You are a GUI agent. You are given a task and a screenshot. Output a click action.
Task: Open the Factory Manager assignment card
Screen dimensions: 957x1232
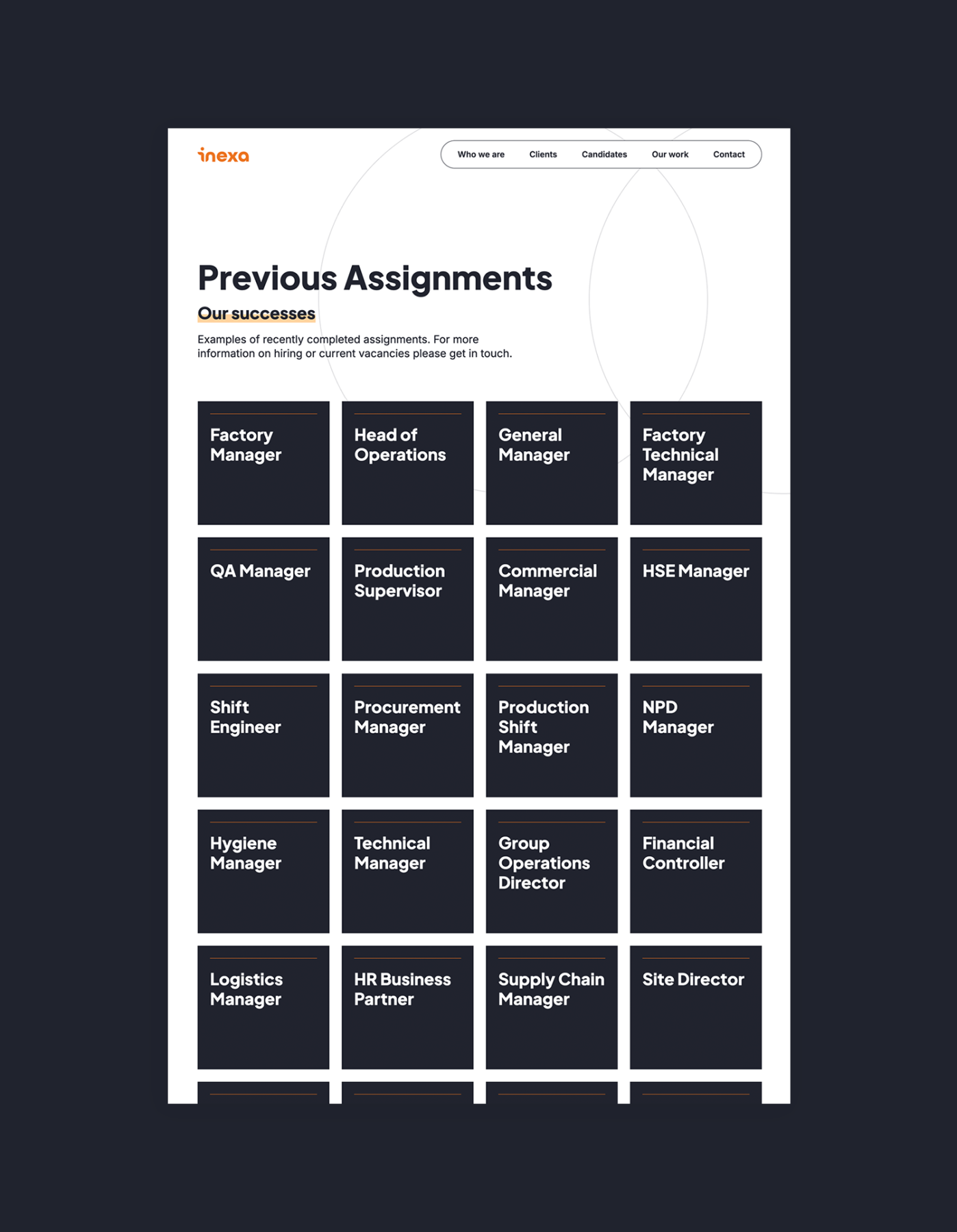(264, 463)
